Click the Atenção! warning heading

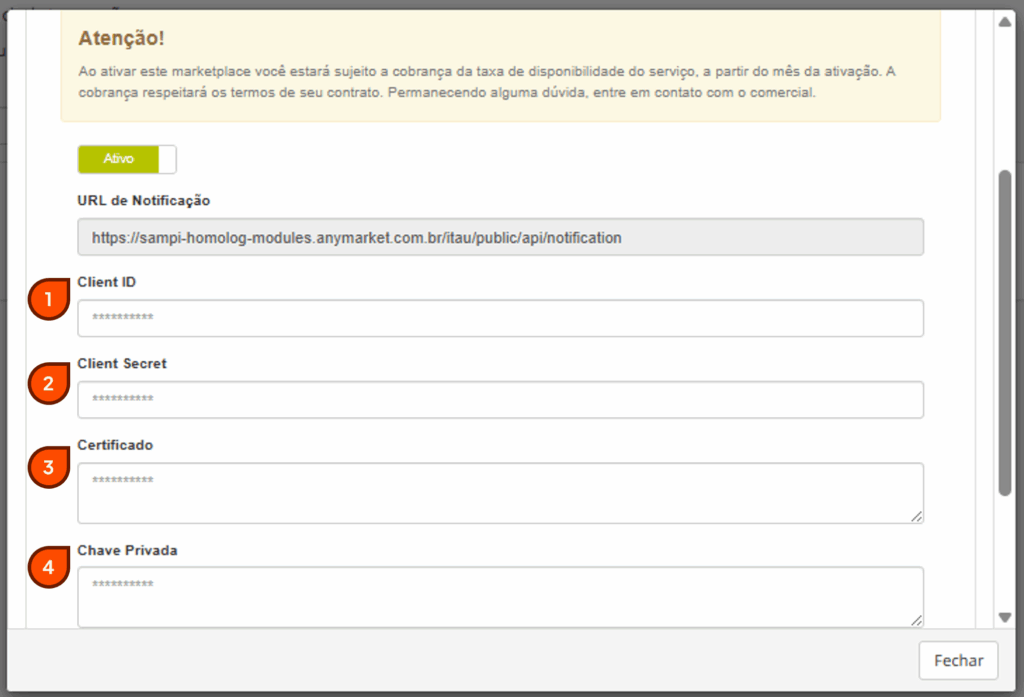pyautogui.click(x=121, y=38)
